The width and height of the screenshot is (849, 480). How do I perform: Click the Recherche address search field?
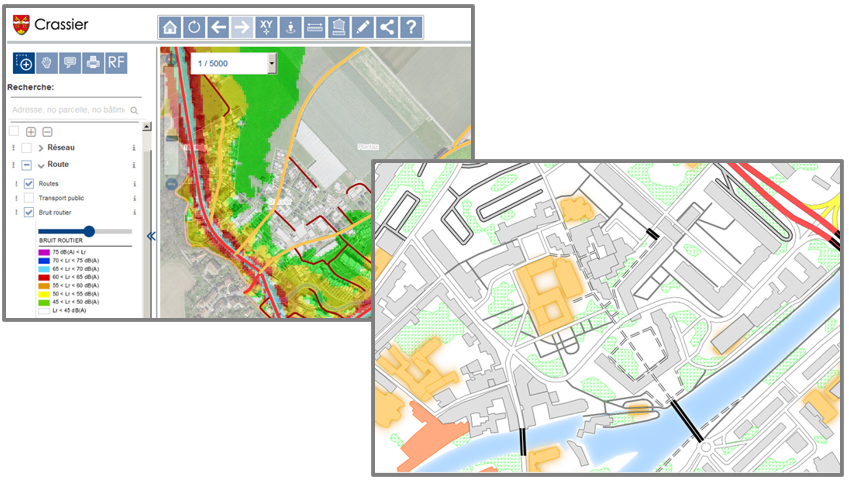(68, 110)
